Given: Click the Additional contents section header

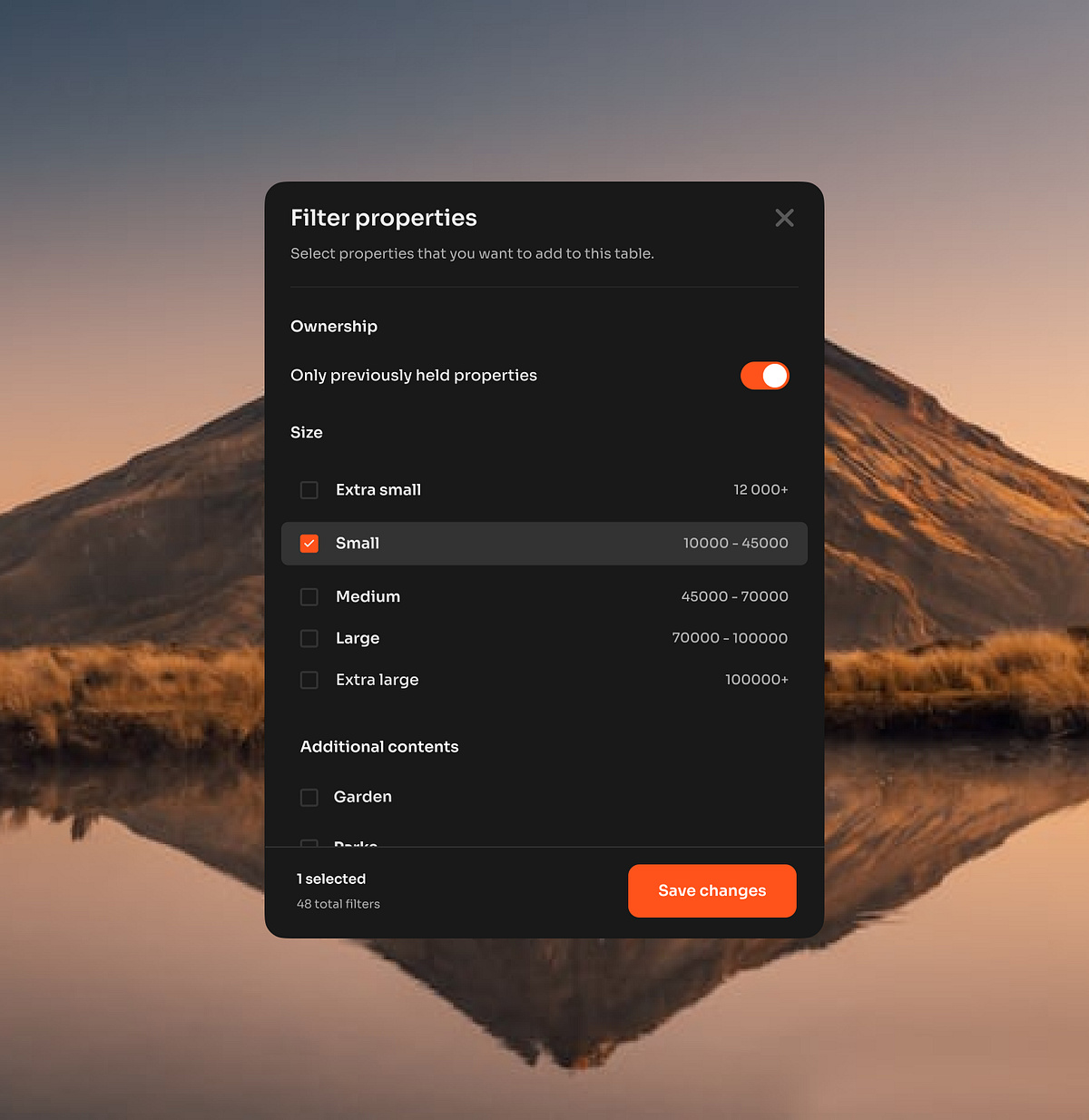Looking at the screenshot, I should pos(378,746).
